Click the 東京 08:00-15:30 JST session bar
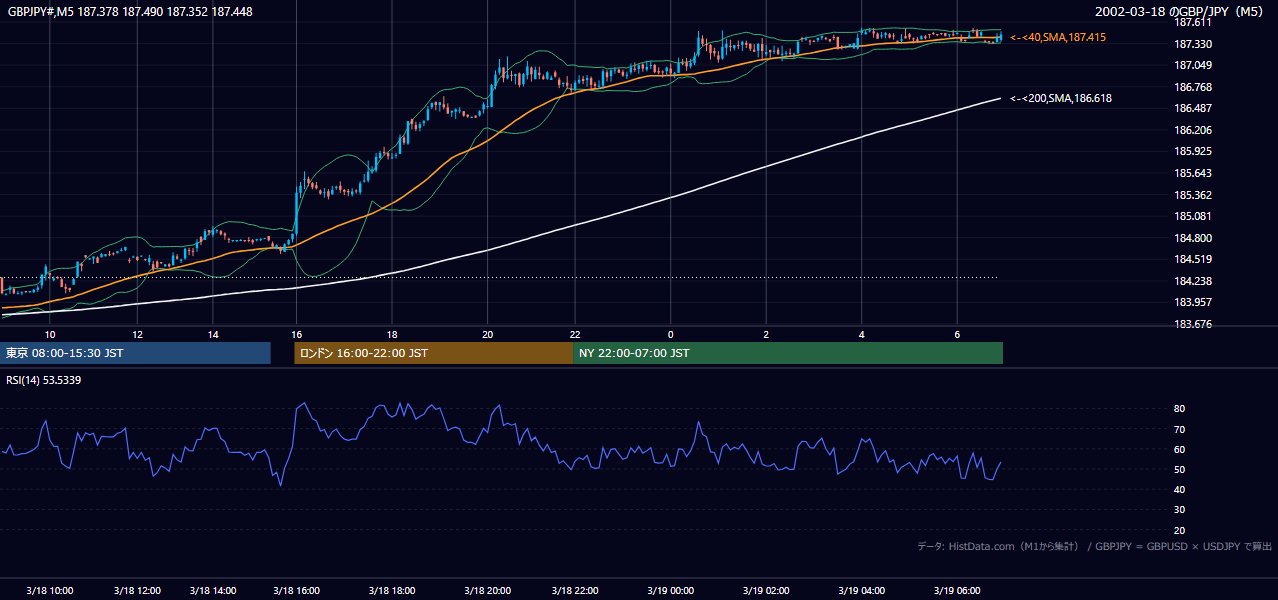 [x=135, y=353]
